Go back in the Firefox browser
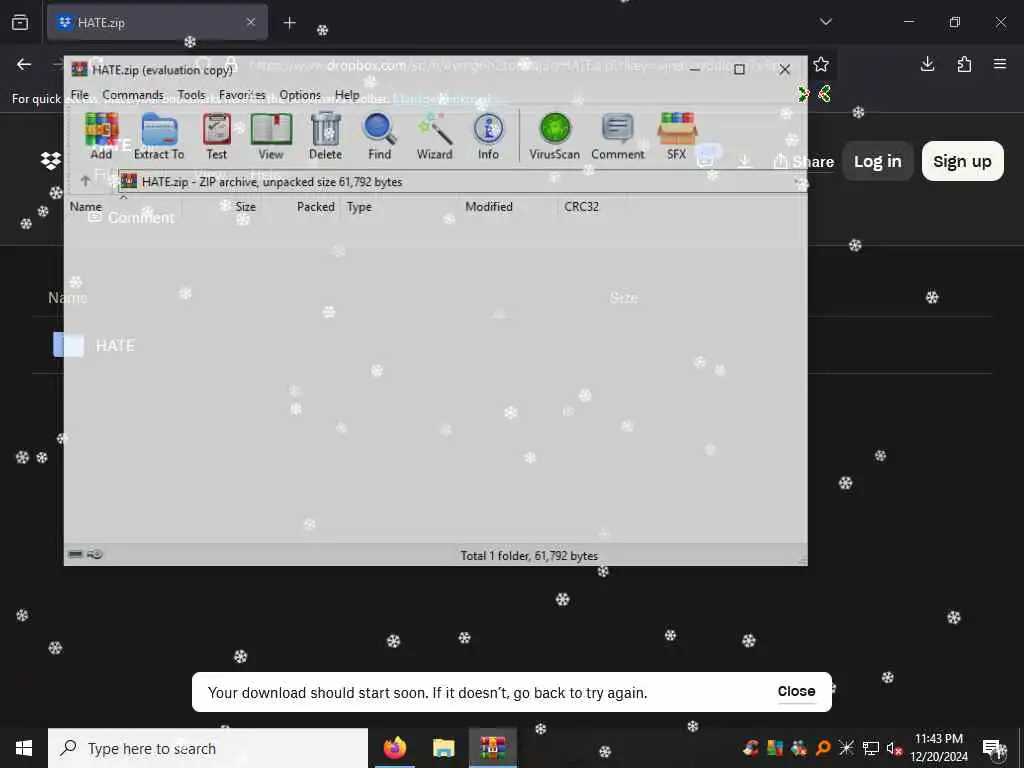Screen dimensions: 1024x768 click(x=24, y=64)
